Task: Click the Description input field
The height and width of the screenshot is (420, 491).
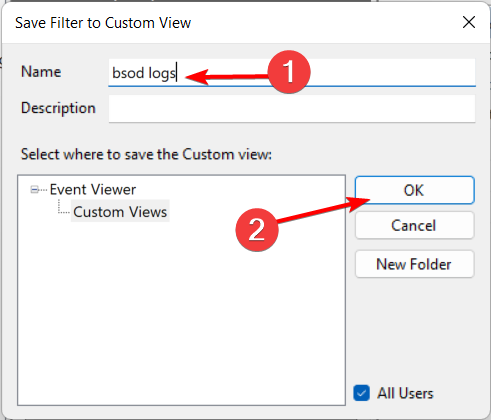Action: pyautogui.click(x=292, y=109)
